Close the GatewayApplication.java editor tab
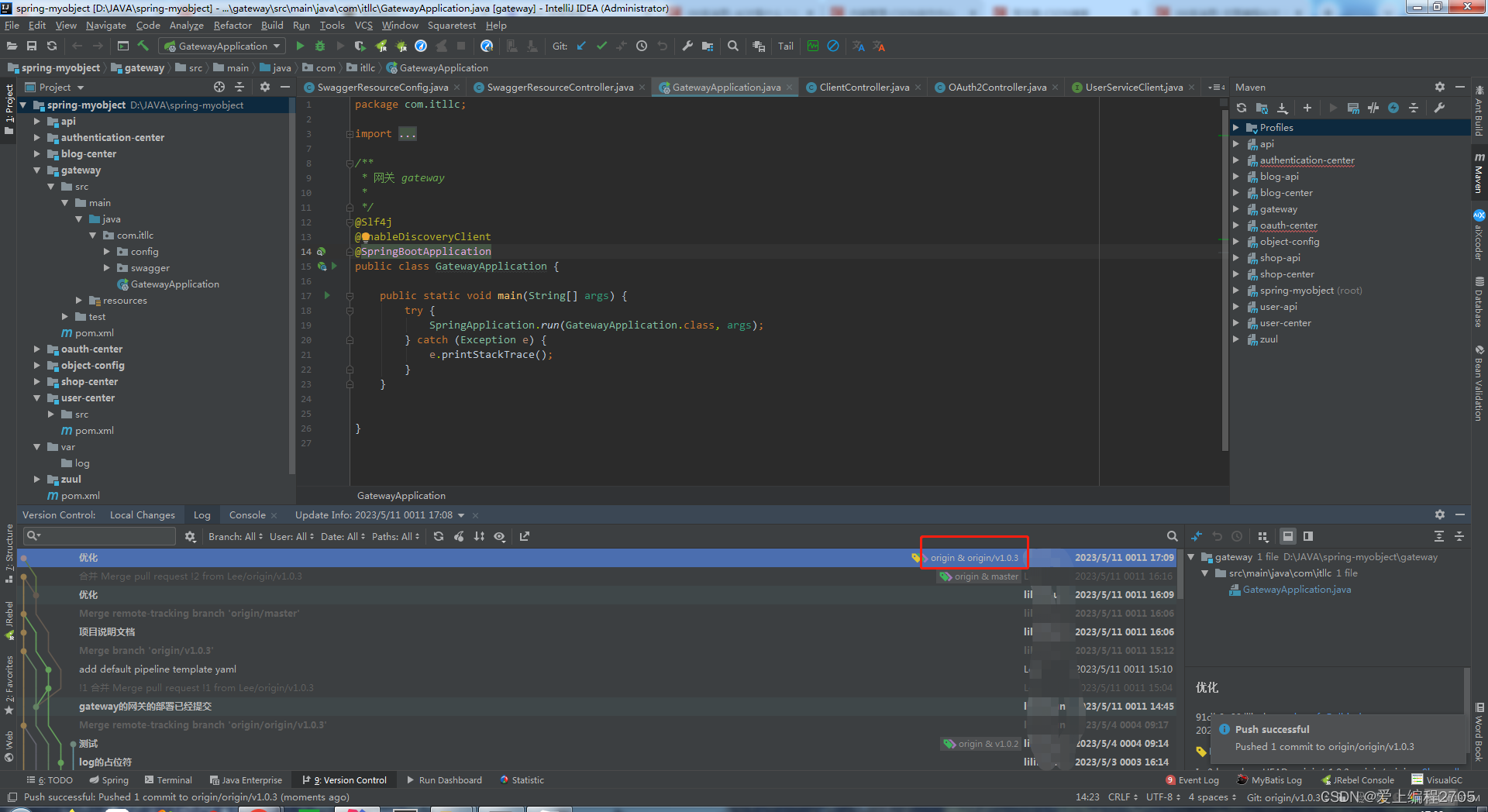This screenshot has height=812, width=1488. coord(790,88)
